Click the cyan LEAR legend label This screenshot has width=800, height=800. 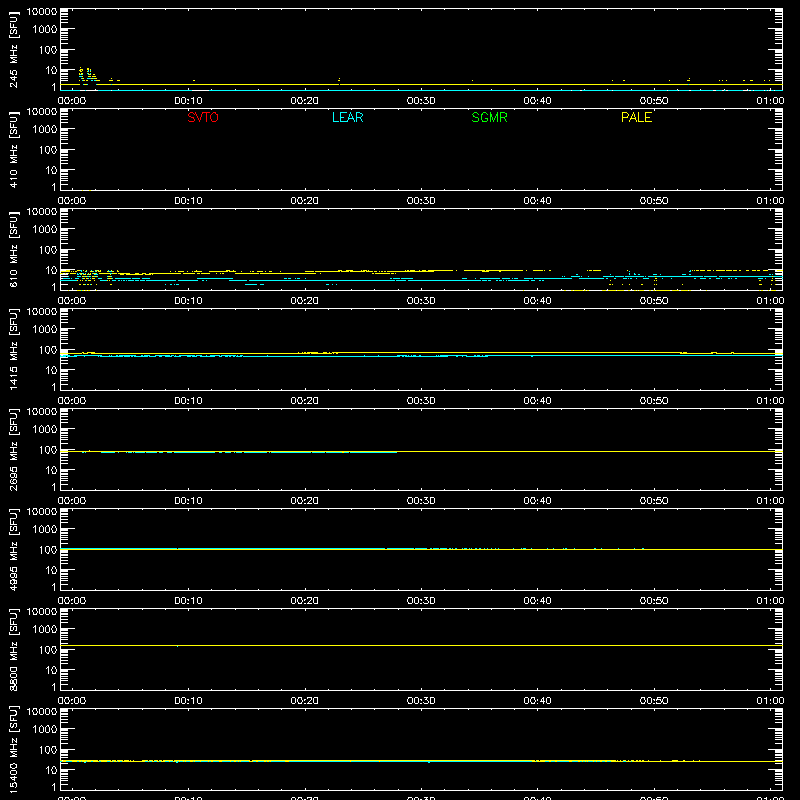point(347,117)
